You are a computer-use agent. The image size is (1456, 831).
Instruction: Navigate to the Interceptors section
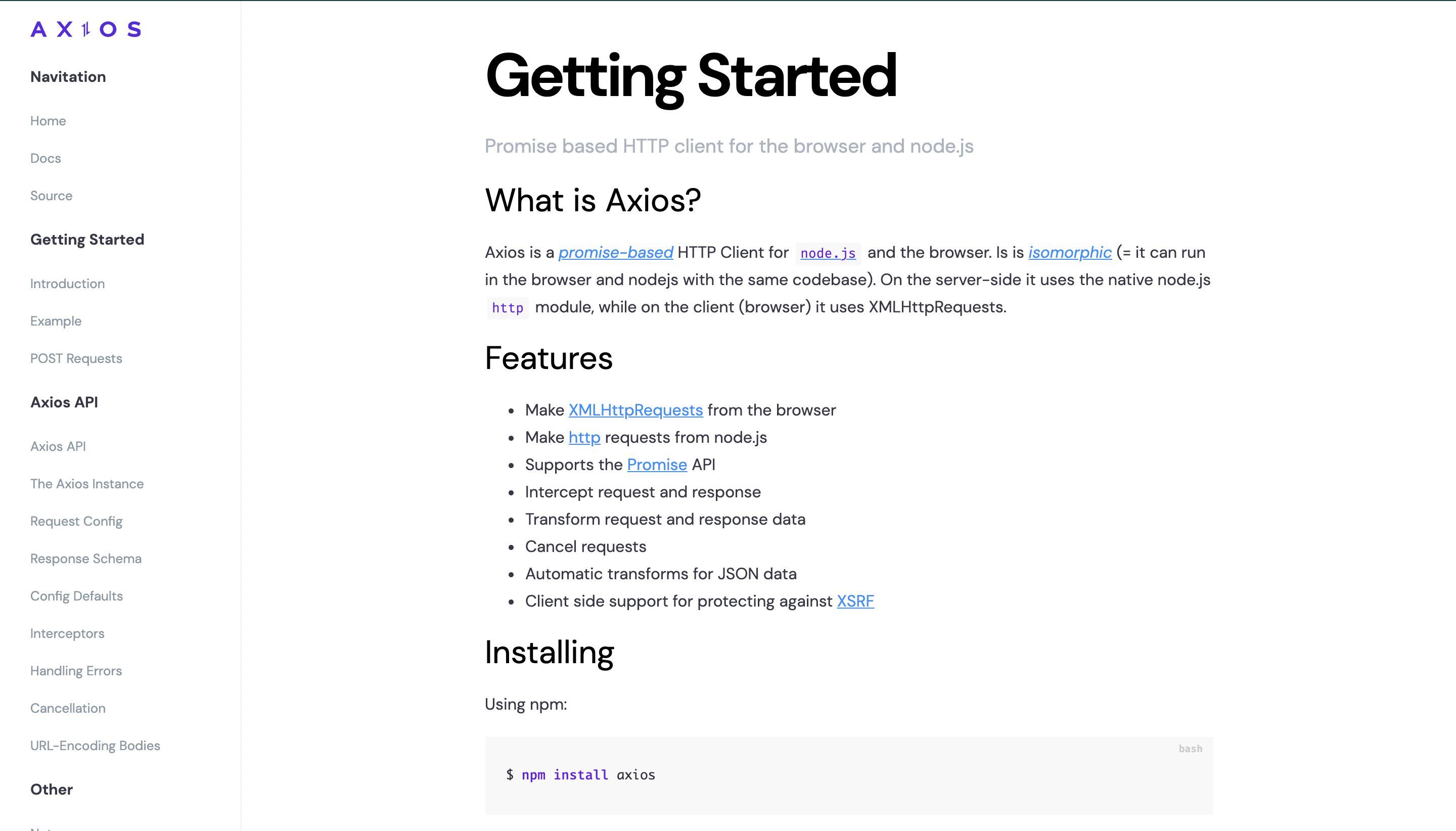(67, 633)
